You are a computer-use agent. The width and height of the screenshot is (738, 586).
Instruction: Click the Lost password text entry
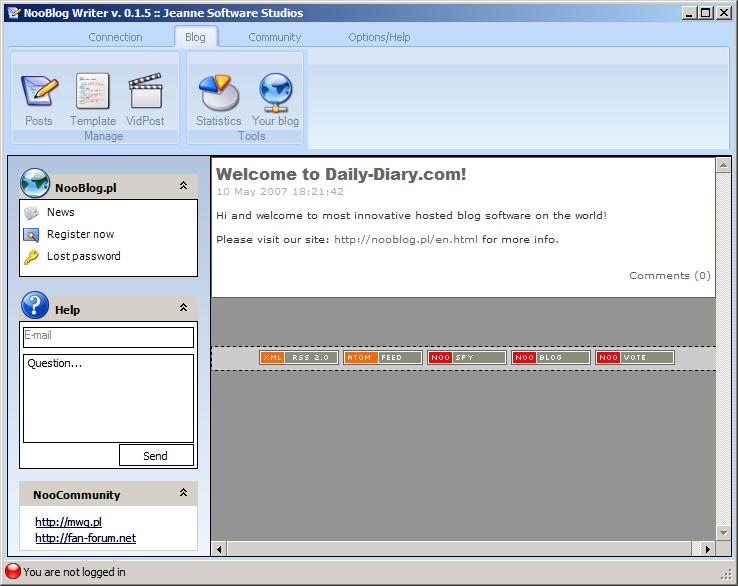coord(84,256)
